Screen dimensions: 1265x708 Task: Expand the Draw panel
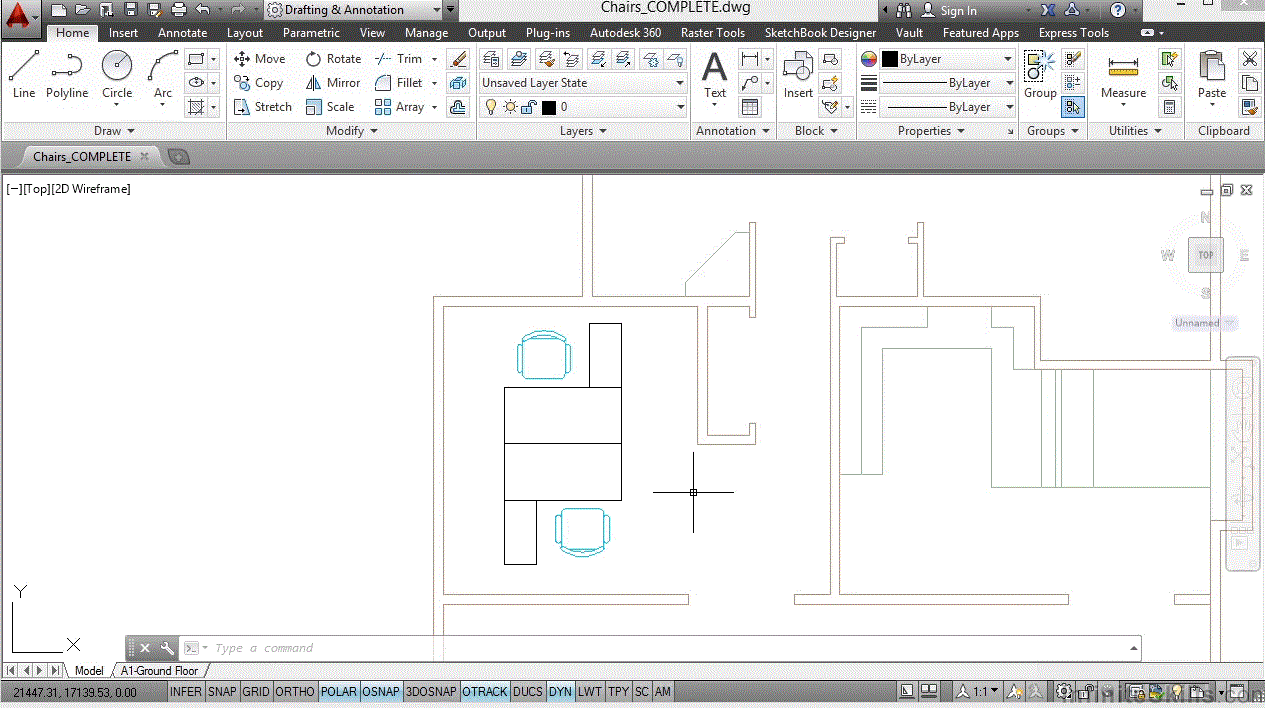pos(114,131)
